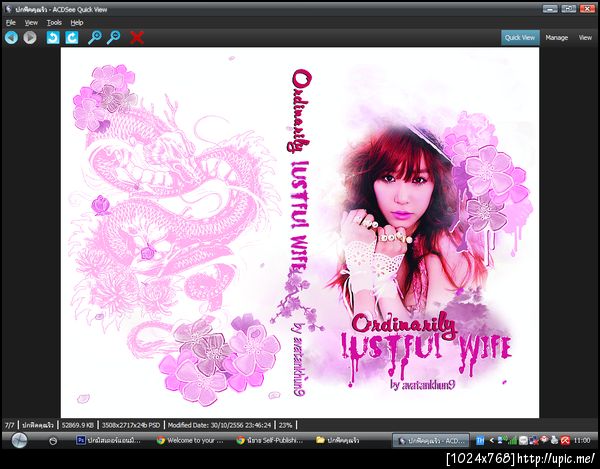Click the 52869.9 KB file size entry

(x=78, y=425)
